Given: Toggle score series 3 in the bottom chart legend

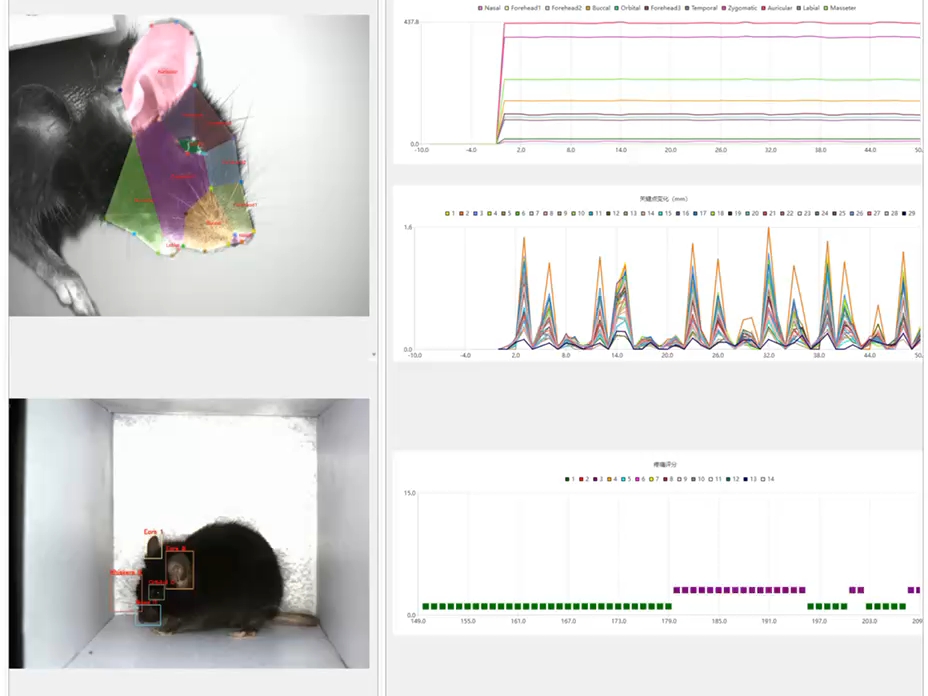Looking at the screenshot, I should (598, 479).
